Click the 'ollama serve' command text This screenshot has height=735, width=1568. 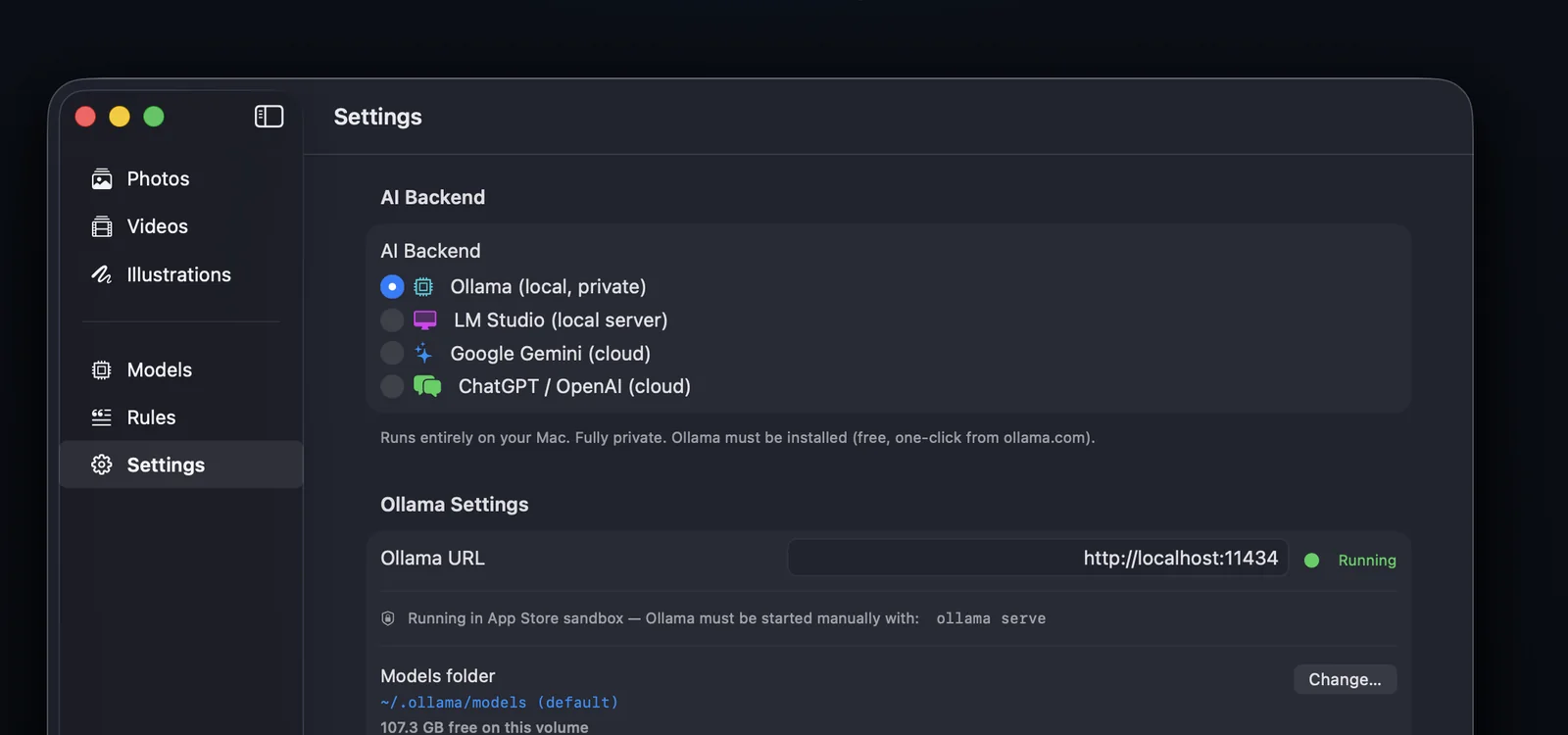(x=991, y=618)
